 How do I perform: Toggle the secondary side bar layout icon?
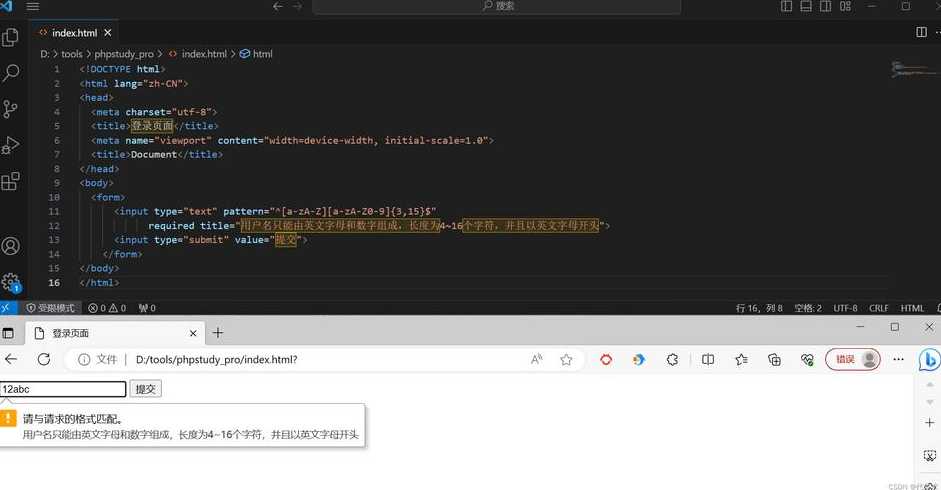click(826, 6)
